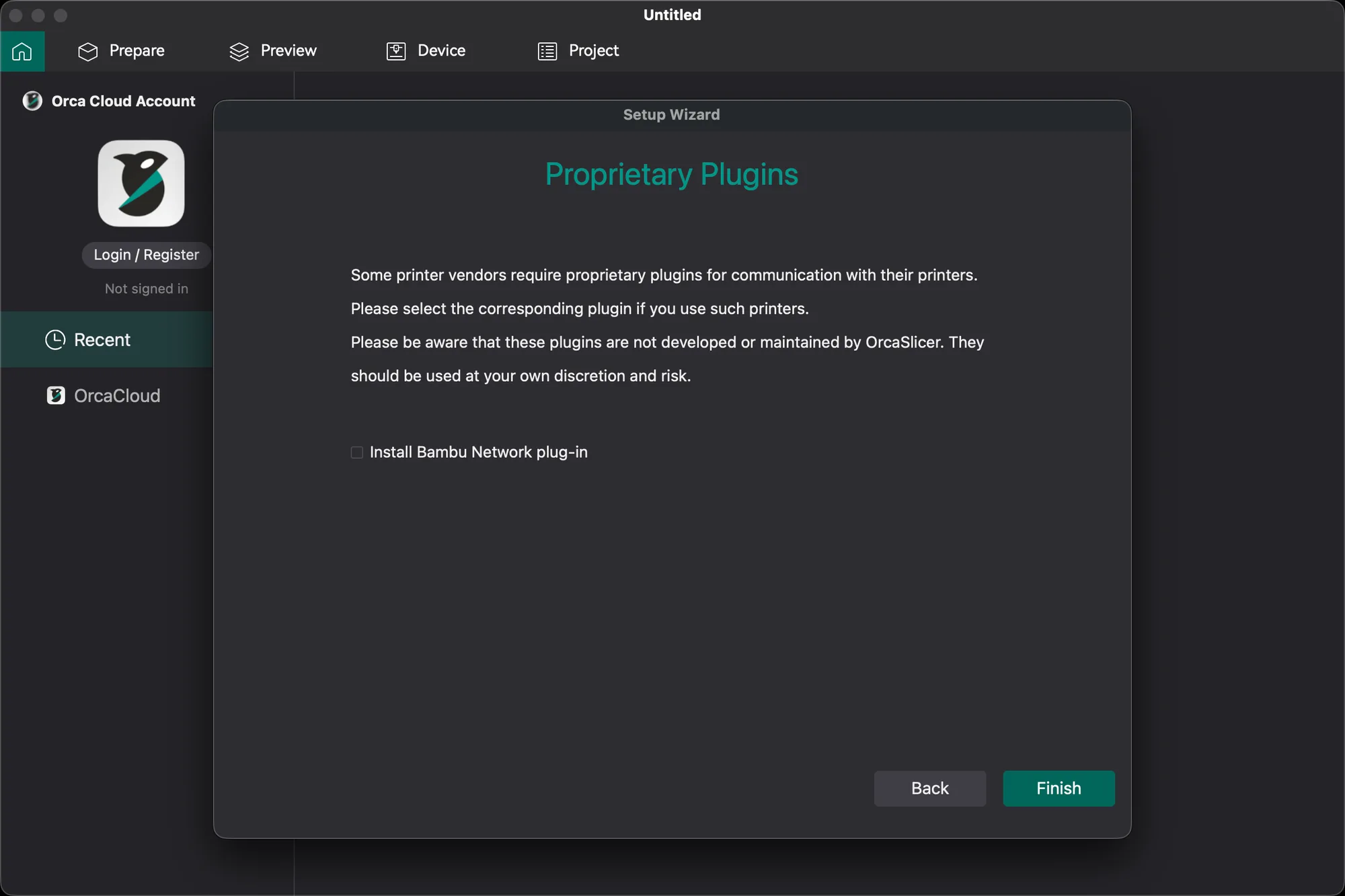Open the Project tab
The image size is (1345, 896).
578,51
